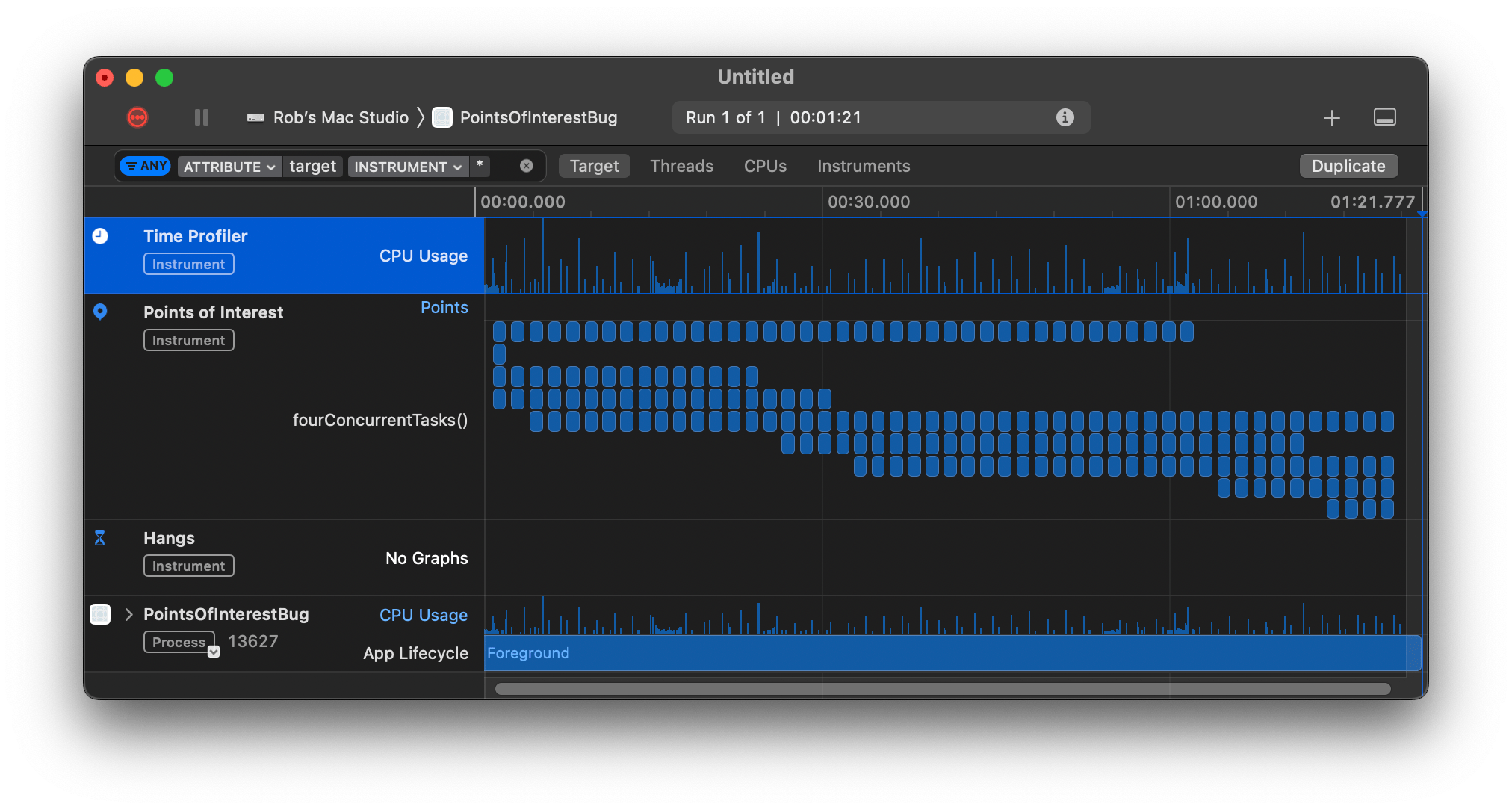Open the INSTRUMENT dropdown in the filter
1512x810 pixels.
(x=407, y=167)
